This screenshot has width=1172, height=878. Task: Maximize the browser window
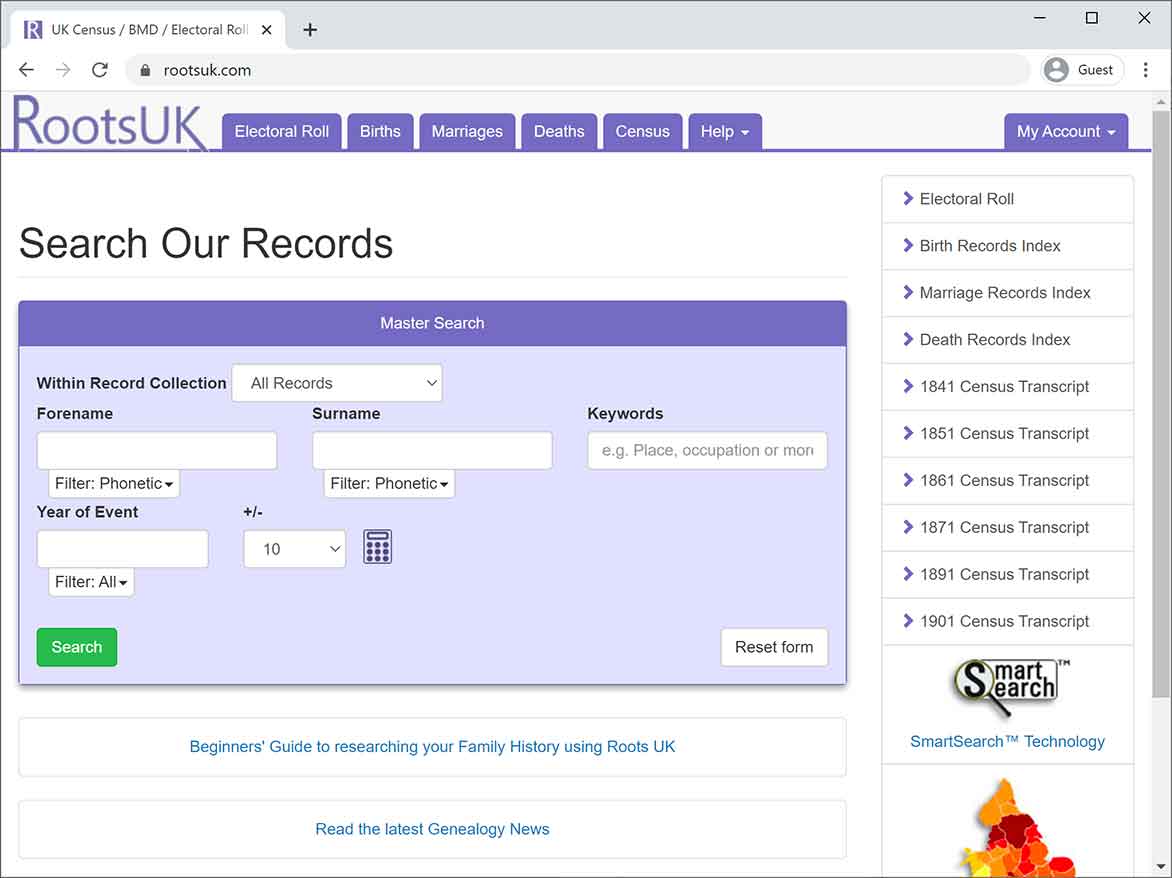coord(1091,18)
